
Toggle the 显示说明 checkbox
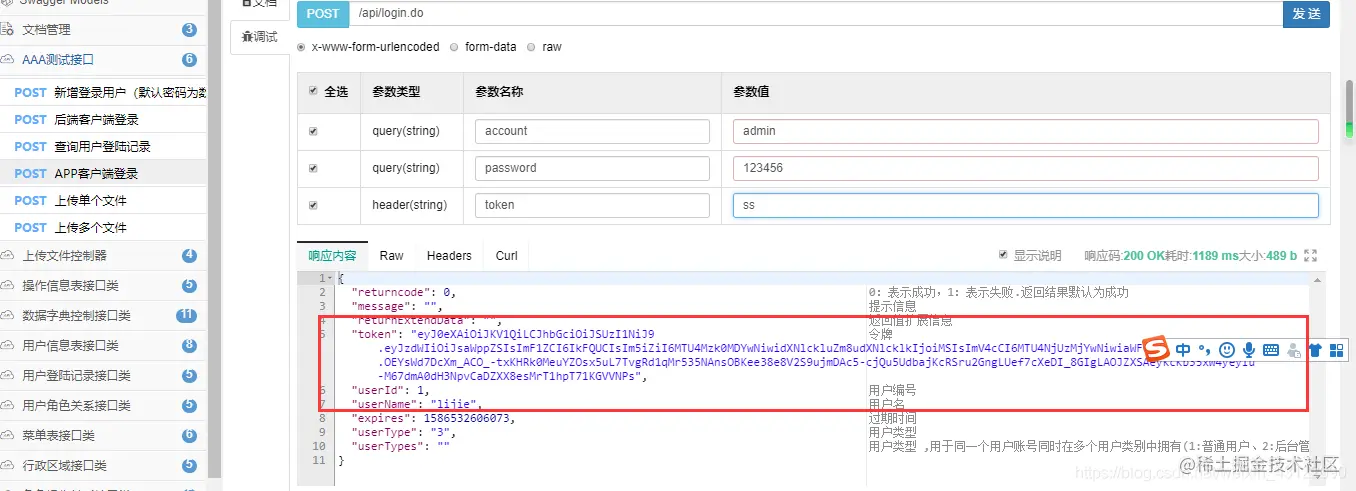coord(1004,255)
